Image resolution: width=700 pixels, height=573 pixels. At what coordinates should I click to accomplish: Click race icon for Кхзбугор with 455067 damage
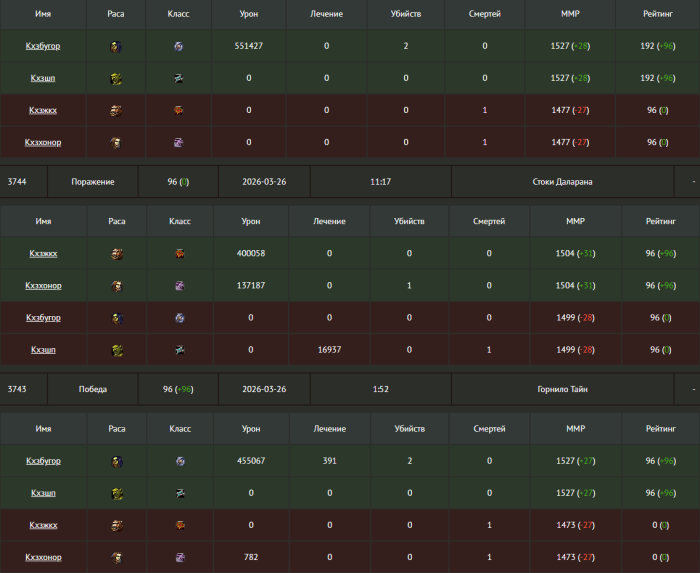point(117,461)
